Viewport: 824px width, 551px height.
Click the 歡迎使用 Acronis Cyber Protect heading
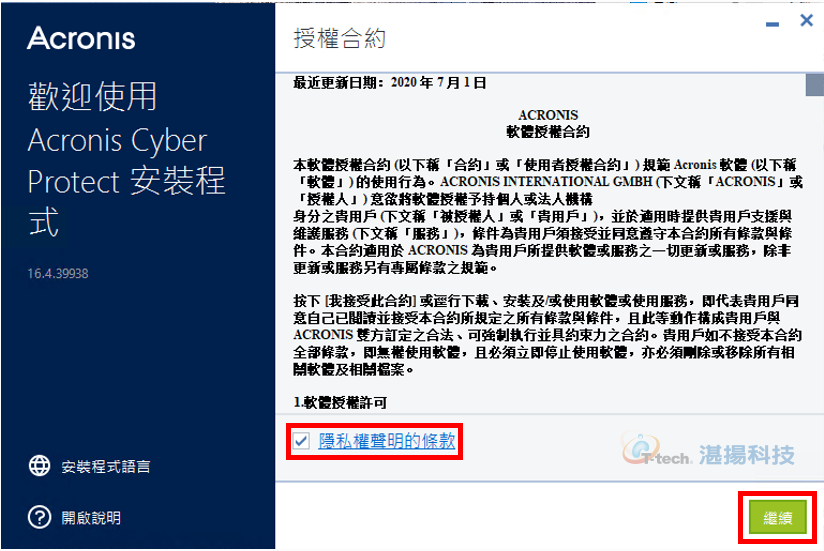[126, 159]
